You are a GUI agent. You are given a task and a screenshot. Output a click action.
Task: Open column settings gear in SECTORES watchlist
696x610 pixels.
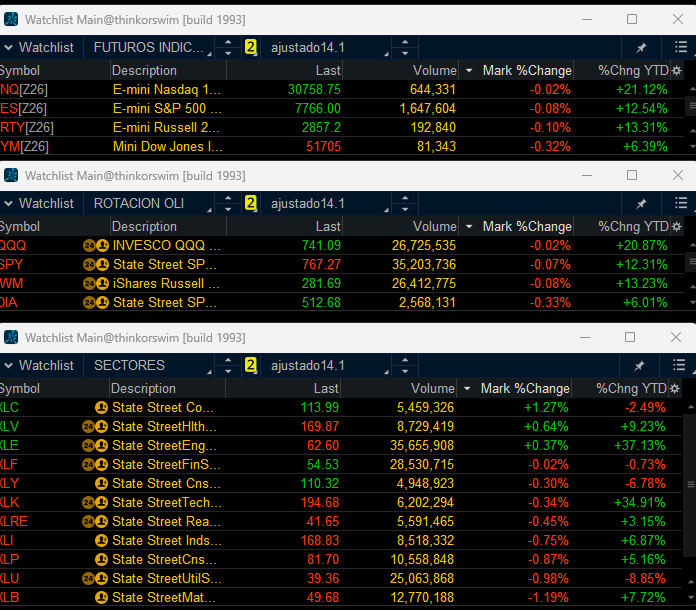coord(675,388)
